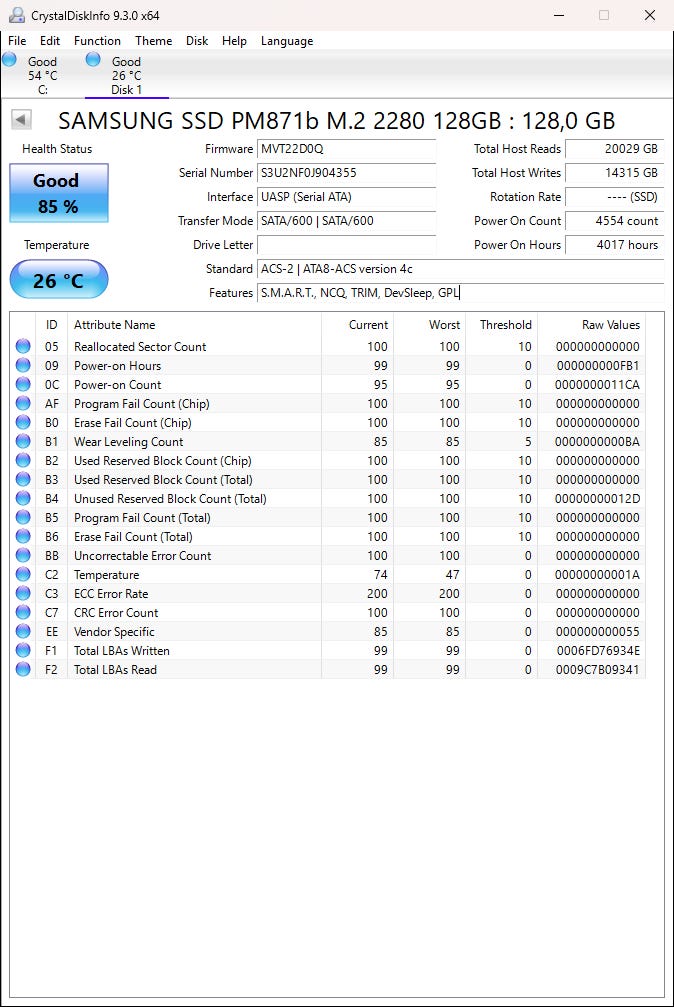Click status orb of Erase Fail Count (Total)
The image size is (674, 1007).
23,536
